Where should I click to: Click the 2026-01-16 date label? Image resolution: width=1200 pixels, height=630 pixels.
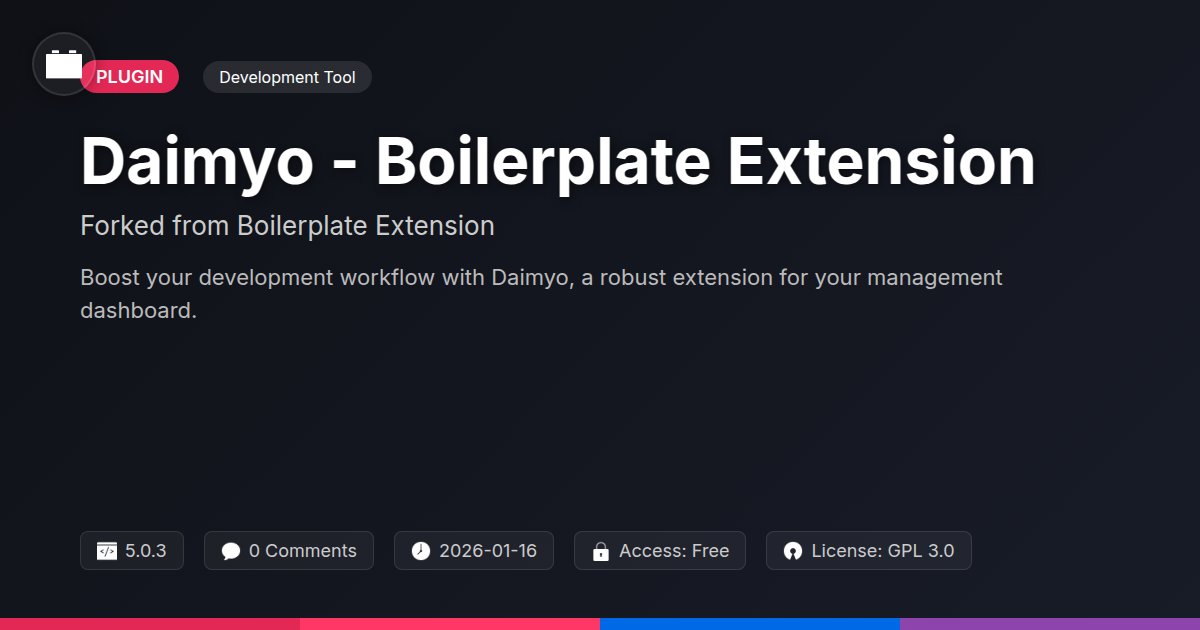pyautogui.click(x=488, y=551)
